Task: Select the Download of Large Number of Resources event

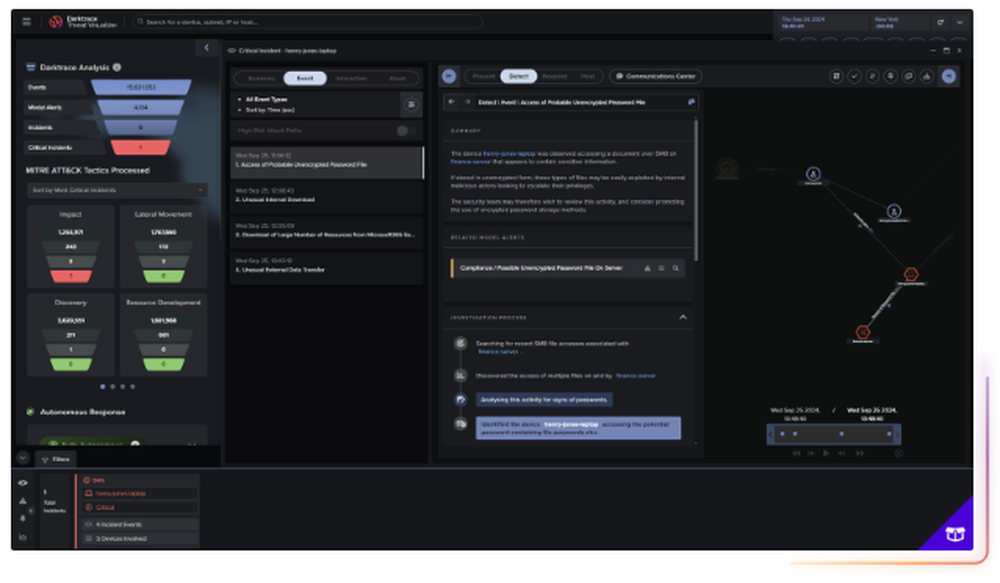Action: click(327, 231)
